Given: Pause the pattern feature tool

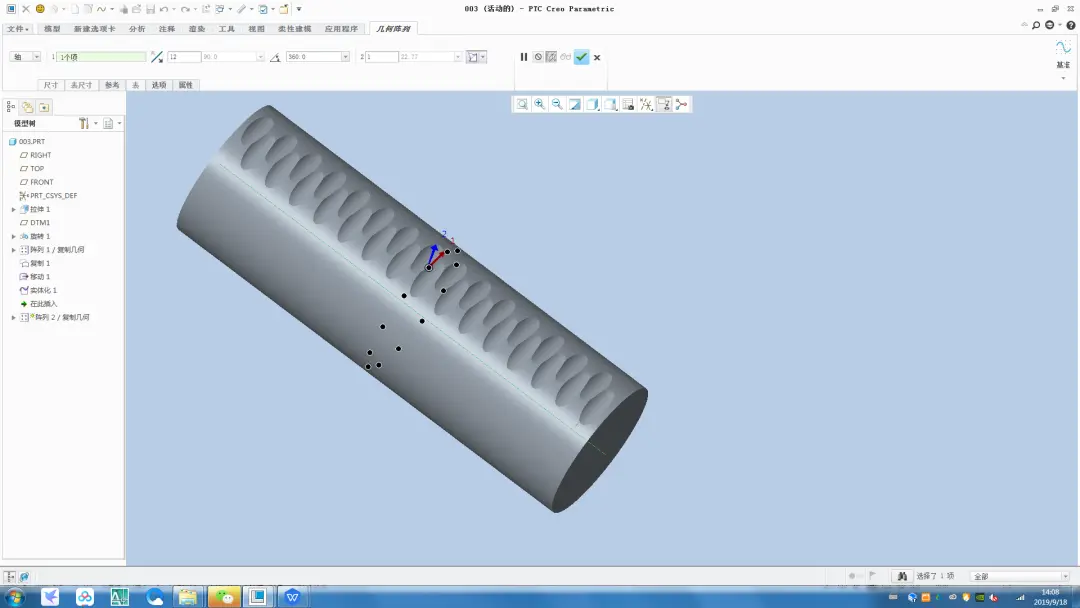Looking at the screenshot, I should (523, 57).
